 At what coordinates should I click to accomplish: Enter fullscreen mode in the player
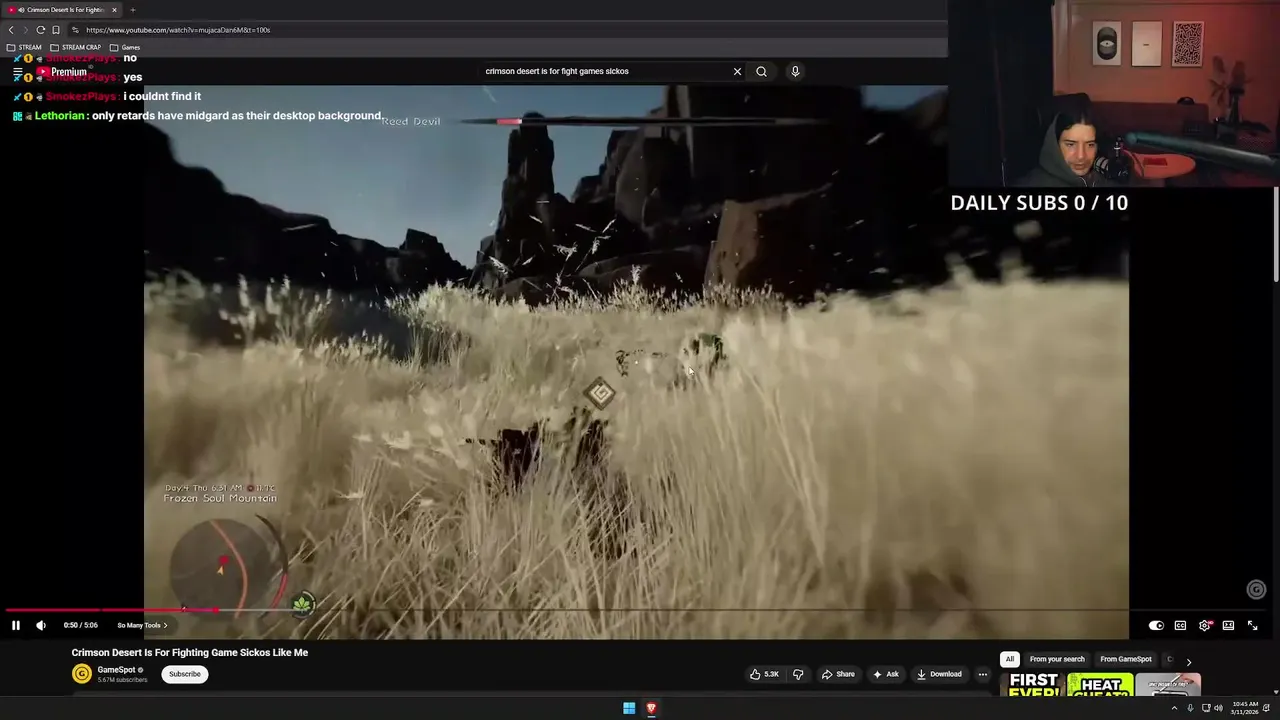click(x=1252, y=625)
